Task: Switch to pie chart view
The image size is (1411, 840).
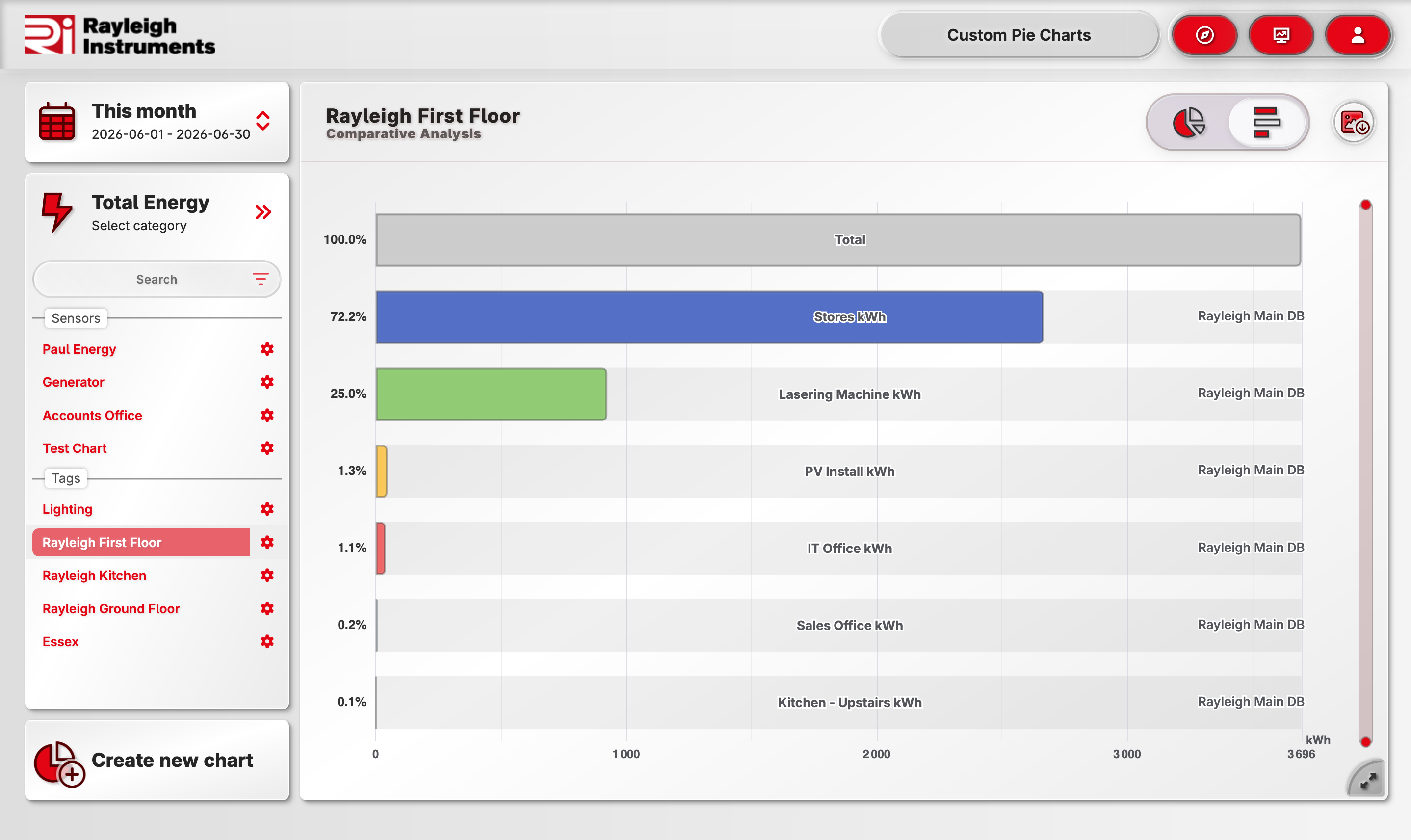Action: (x=1189, y=122)
